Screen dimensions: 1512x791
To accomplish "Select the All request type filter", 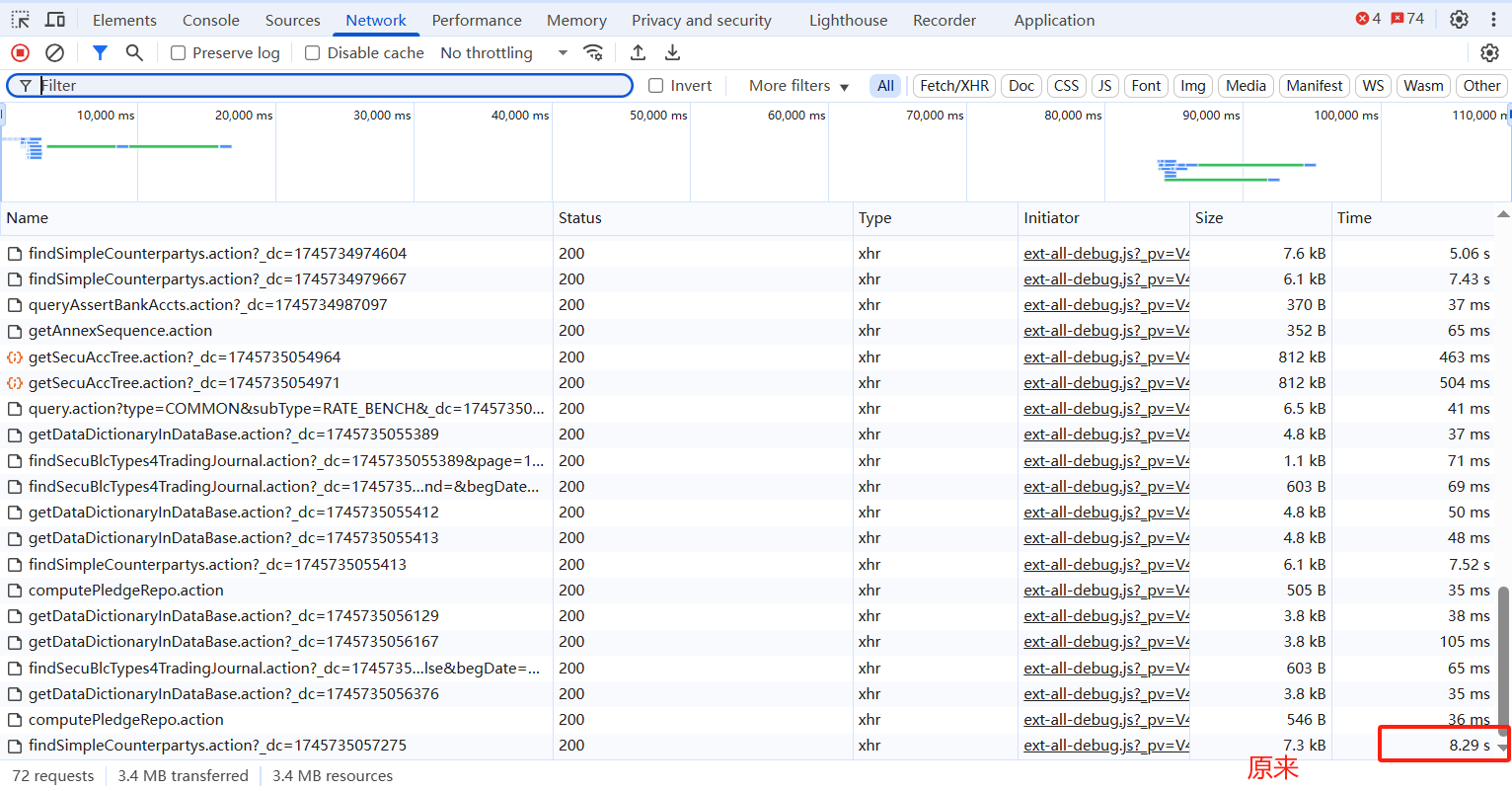I will (885, 86).
